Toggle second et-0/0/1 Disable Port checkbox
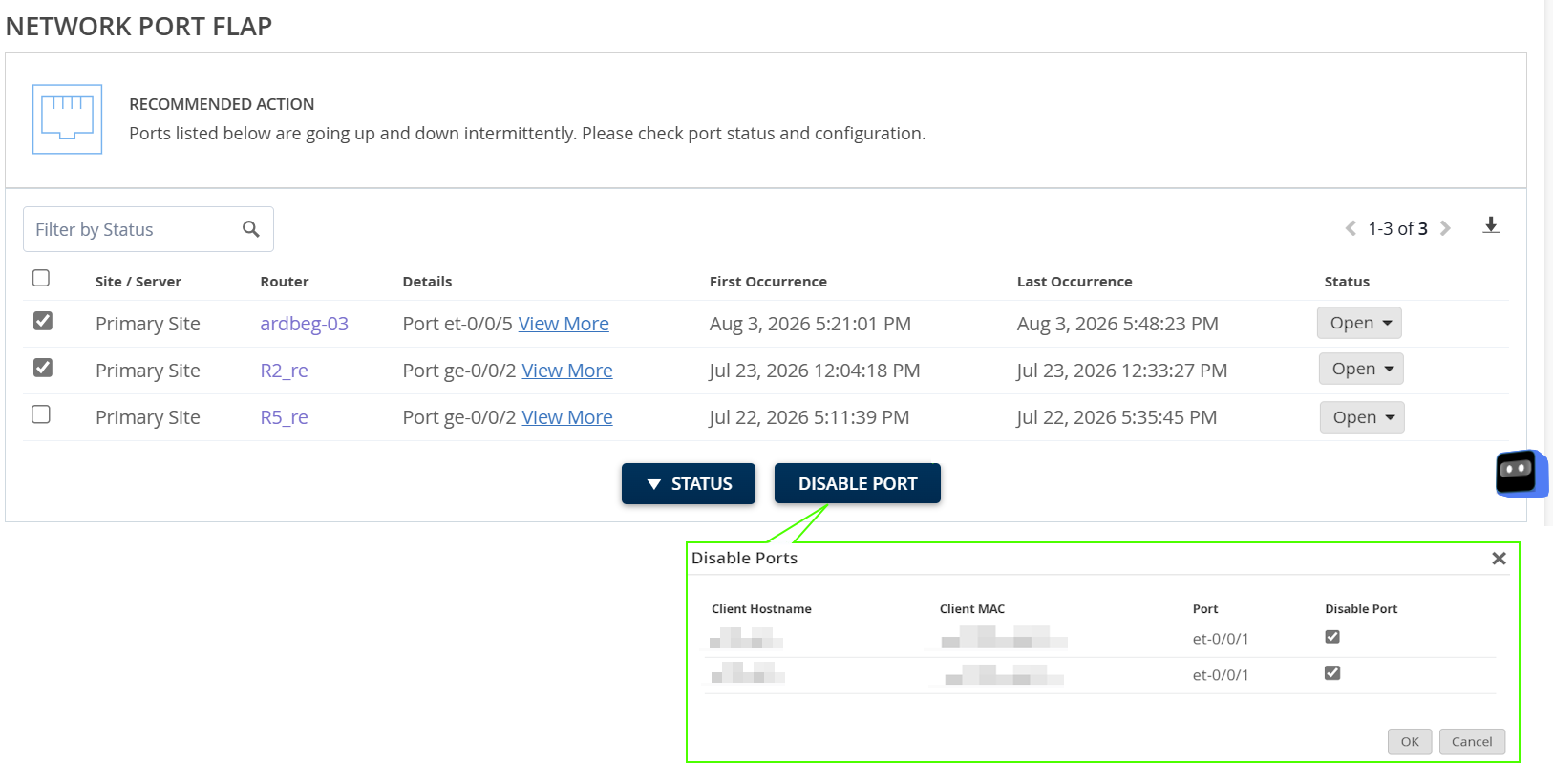Screen dimensions: 1553x784 (1332, 673)
